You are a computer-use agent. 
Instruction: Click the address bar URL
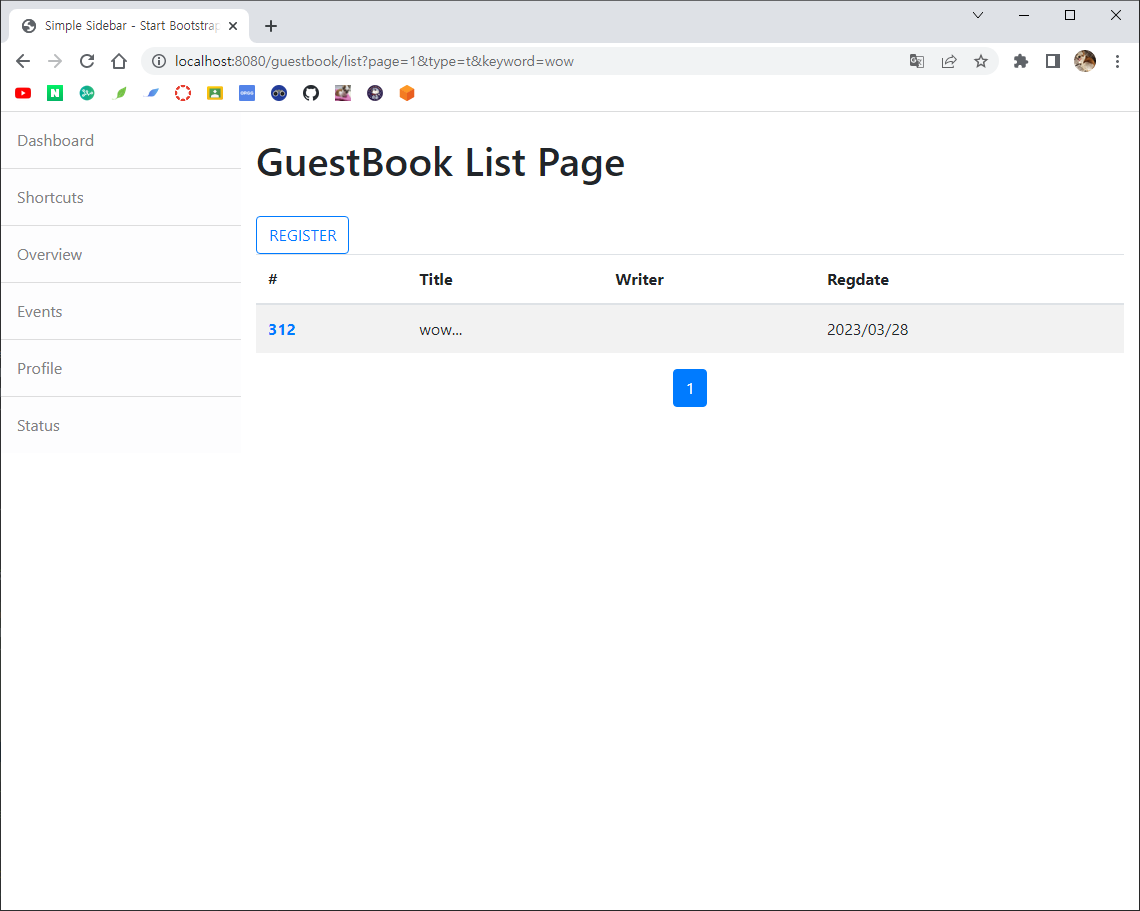[374, 61]
